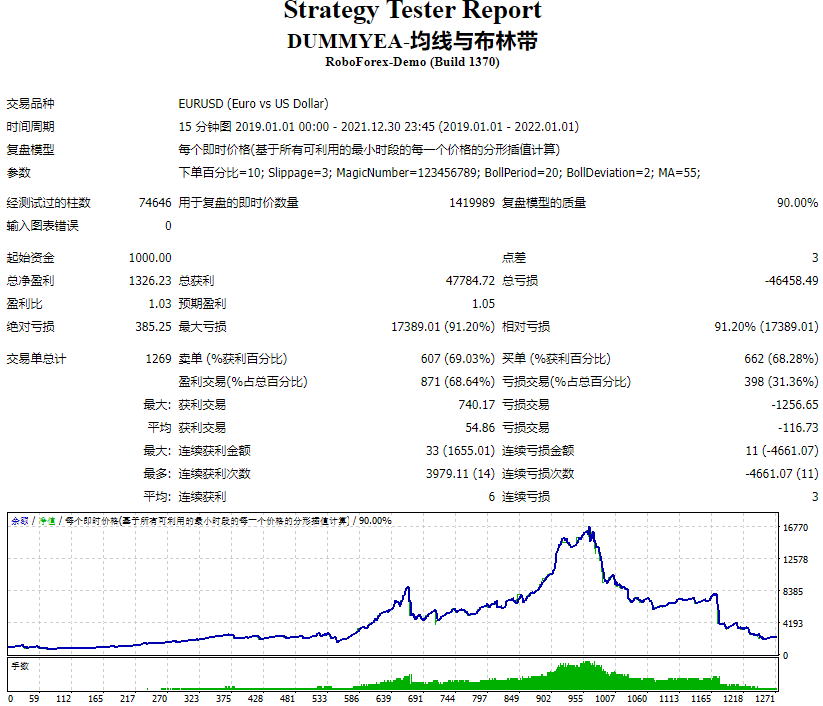The width and height of the screenshot is (823, 706).
Task: Select the maximal consecutive loss value -4661.07 (11)
Action: (782, 474)
